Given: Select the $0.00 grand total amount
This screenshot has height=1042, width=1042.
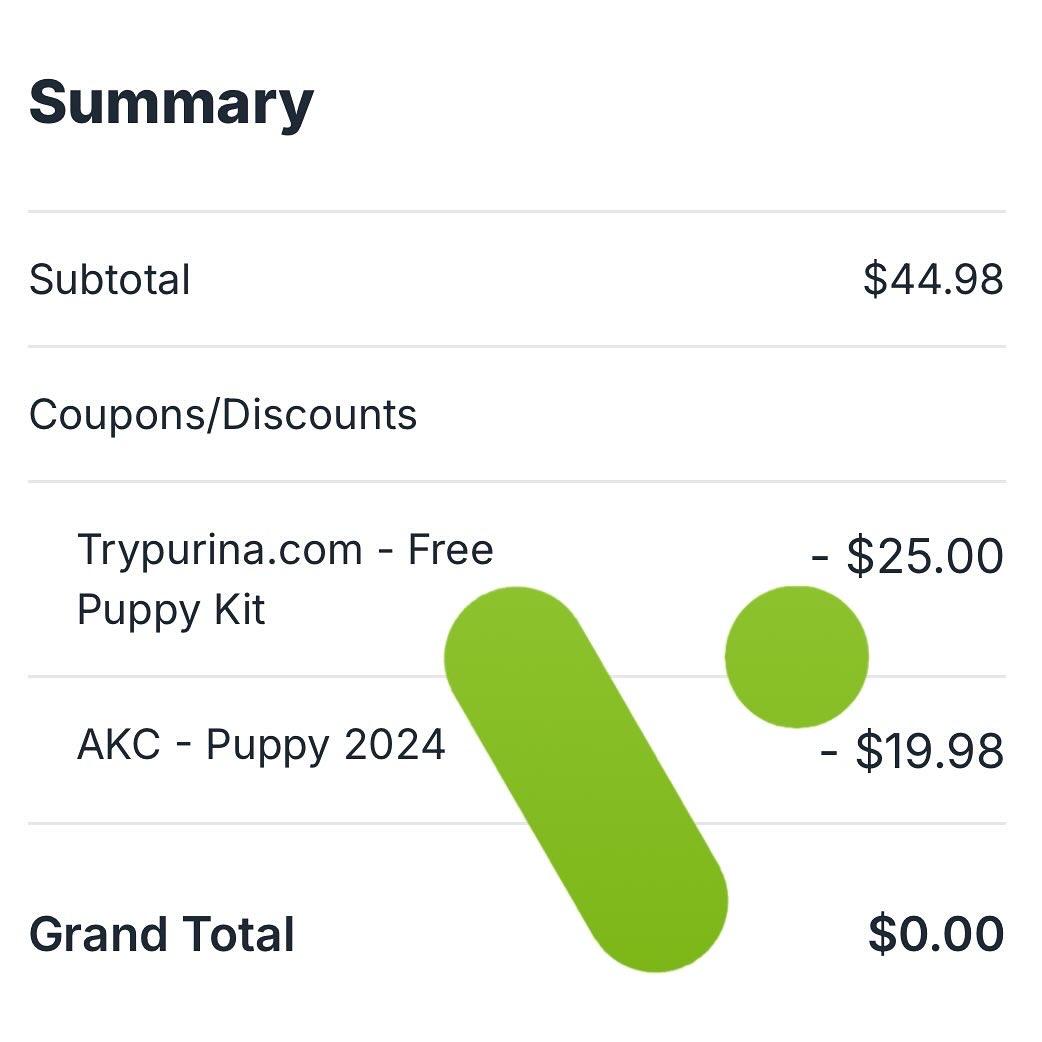Looking at the screenshot, I should pos(936,934).
